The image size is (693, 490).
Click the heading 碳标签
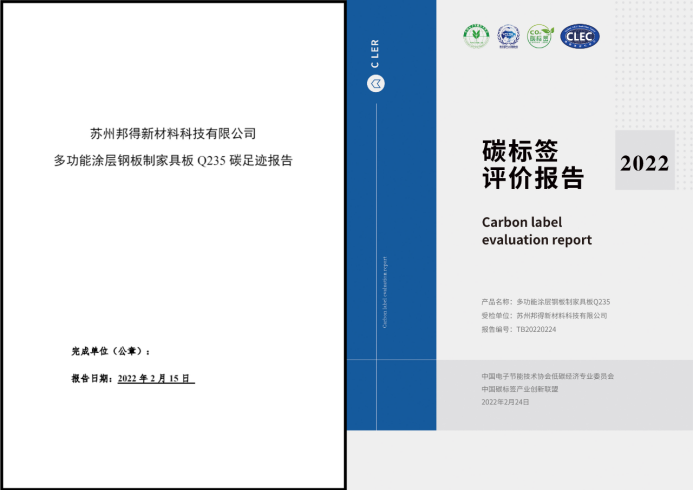[x=520, y=151]
